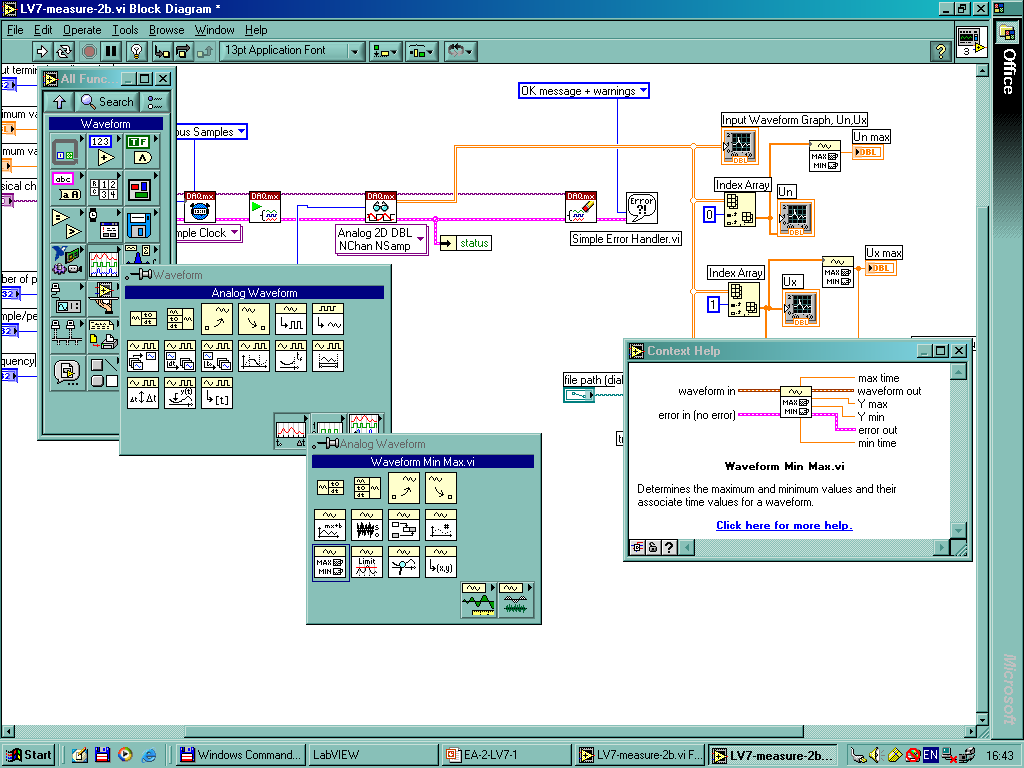Open the Comparison subpalette
Image resolution: width=1024 pixels, height=768 pixels.
click(67, 225)
